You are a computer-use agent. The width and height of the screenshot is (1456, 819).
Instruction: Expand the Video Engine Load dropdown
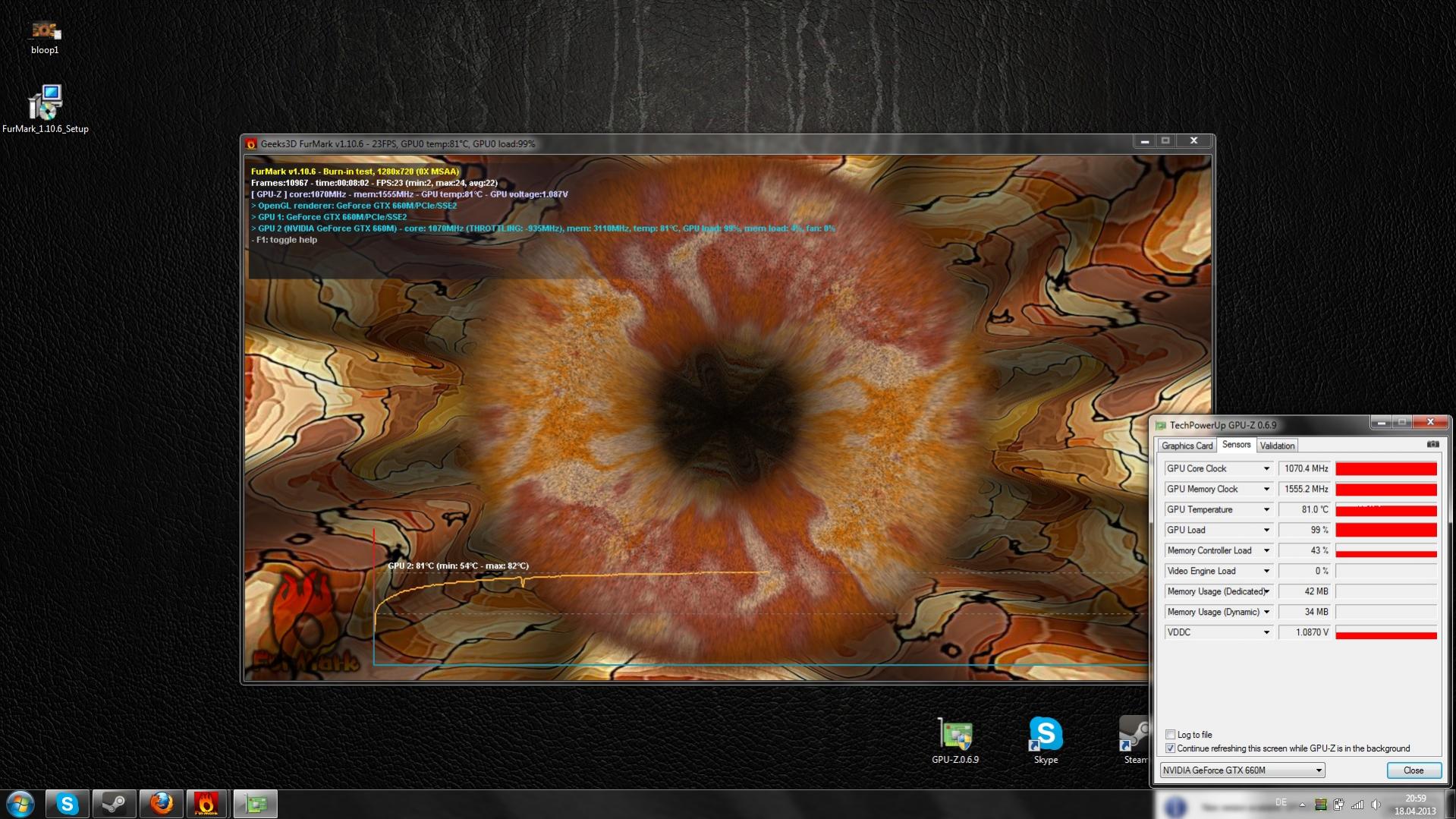1266,572
